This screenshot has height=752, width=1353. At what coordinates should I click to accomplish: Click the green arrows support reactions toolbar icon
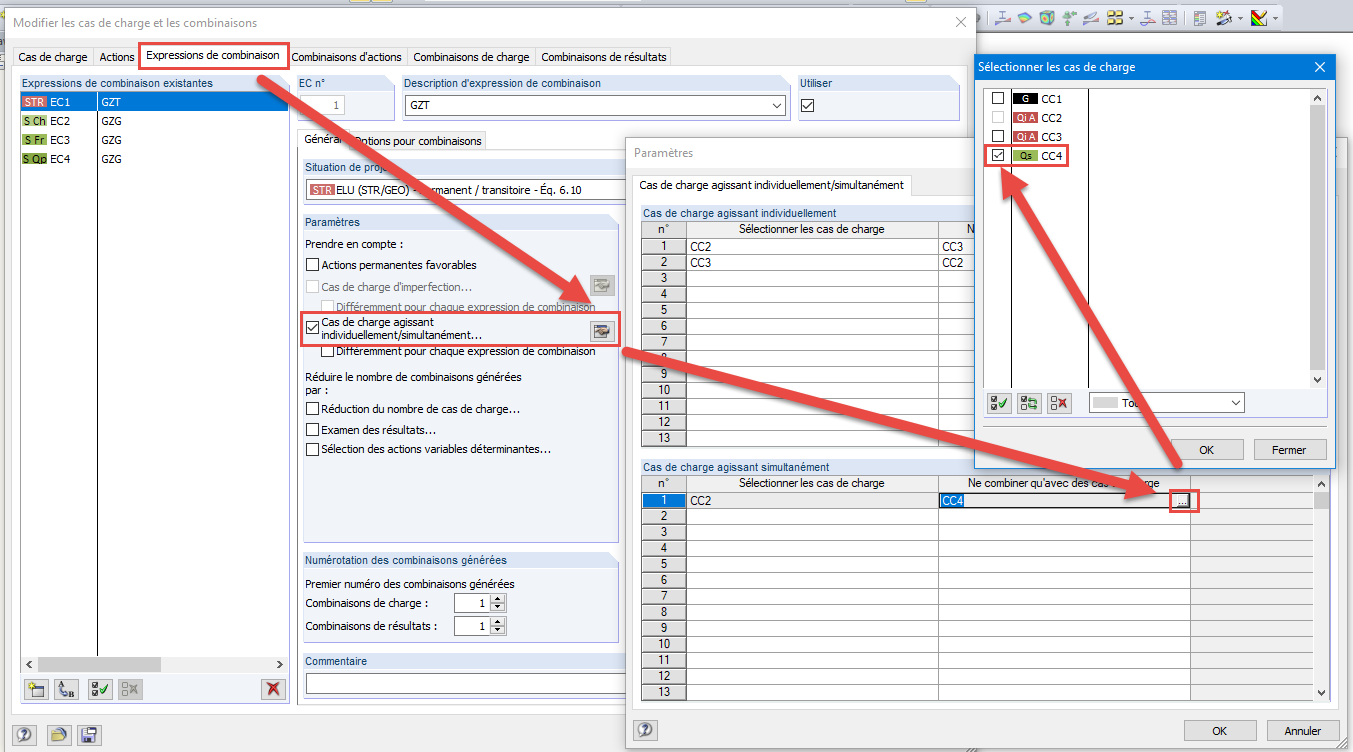pyautogui.click(x=1070, y=18)
